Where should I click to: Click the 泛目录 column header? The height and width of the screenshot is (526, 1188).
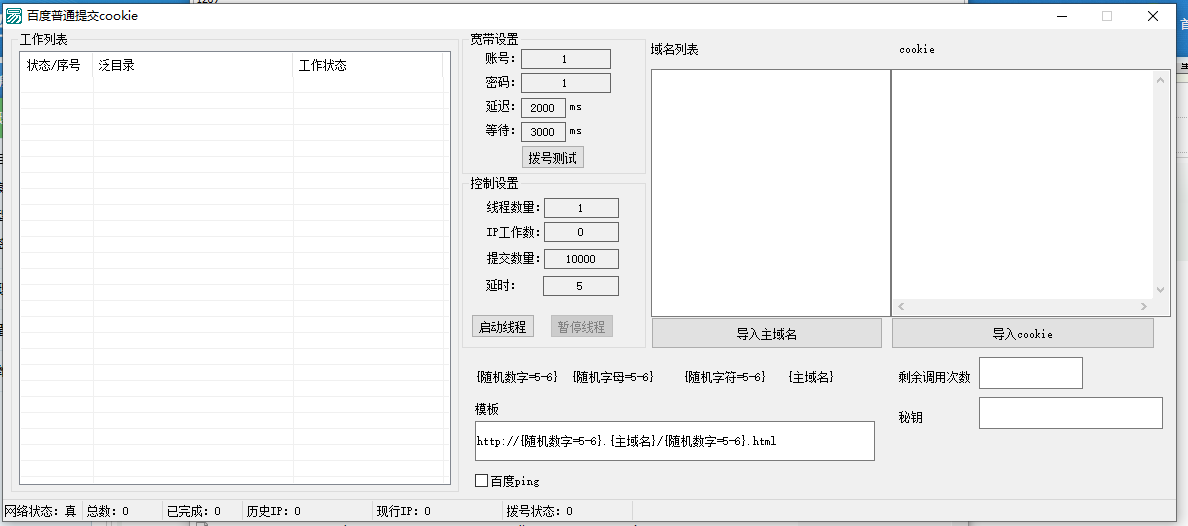pyautogui.click(x=193, y=65)
